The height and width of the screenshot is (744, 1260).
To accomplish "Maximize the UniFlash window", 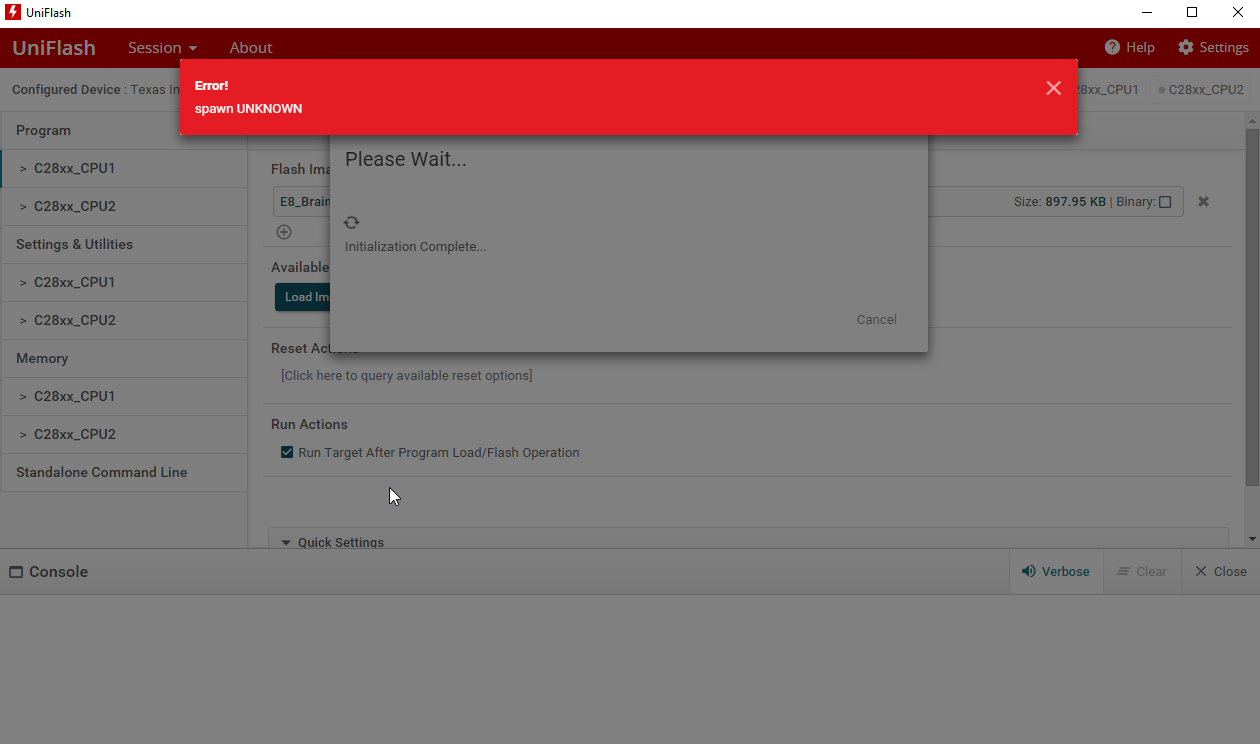I will [x=1192, y=13].
